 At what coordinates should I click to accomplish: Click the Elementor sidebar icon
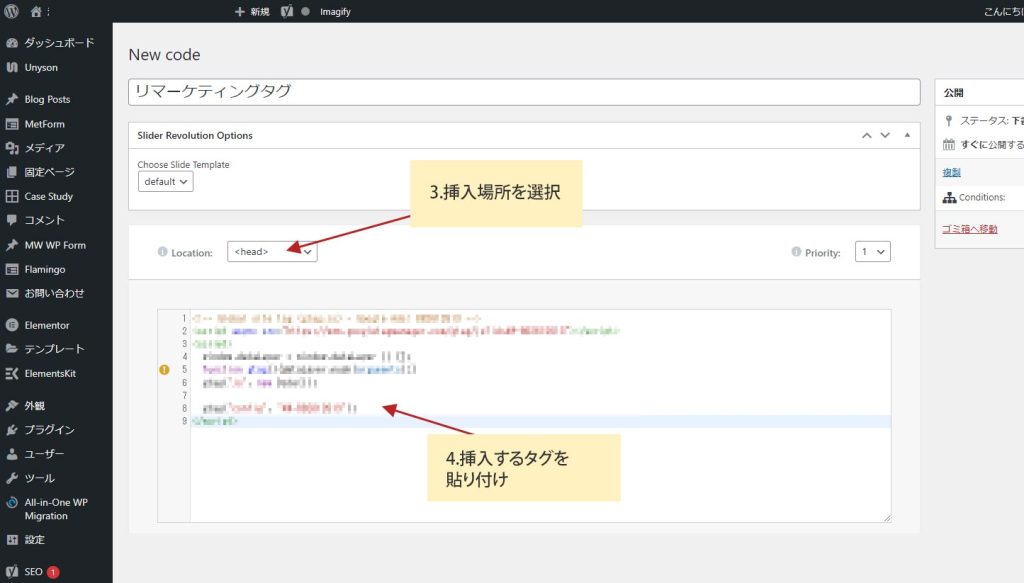coord(12,325)
